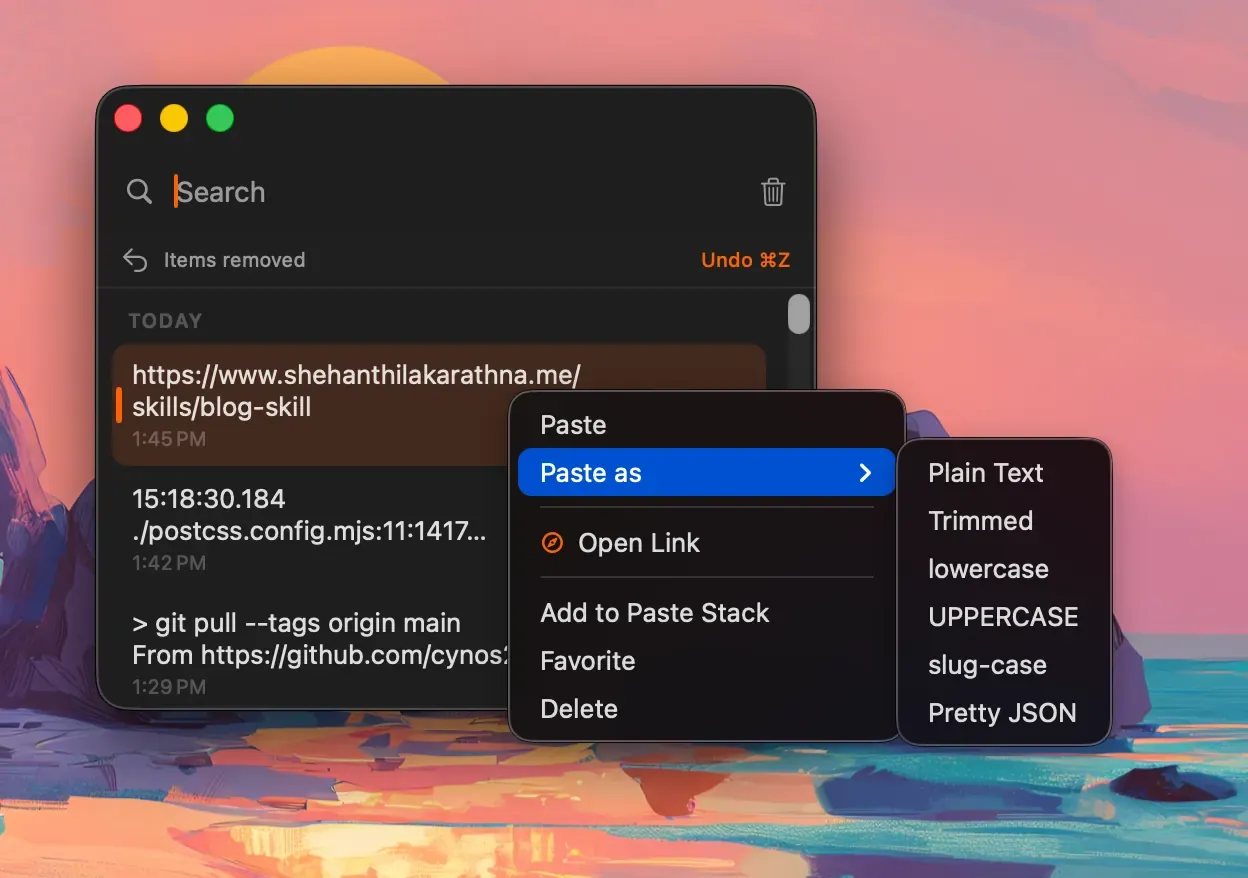The image size is (1248, 878).
Task: Choose Delete from the context menu
Action: click(706, 709)
